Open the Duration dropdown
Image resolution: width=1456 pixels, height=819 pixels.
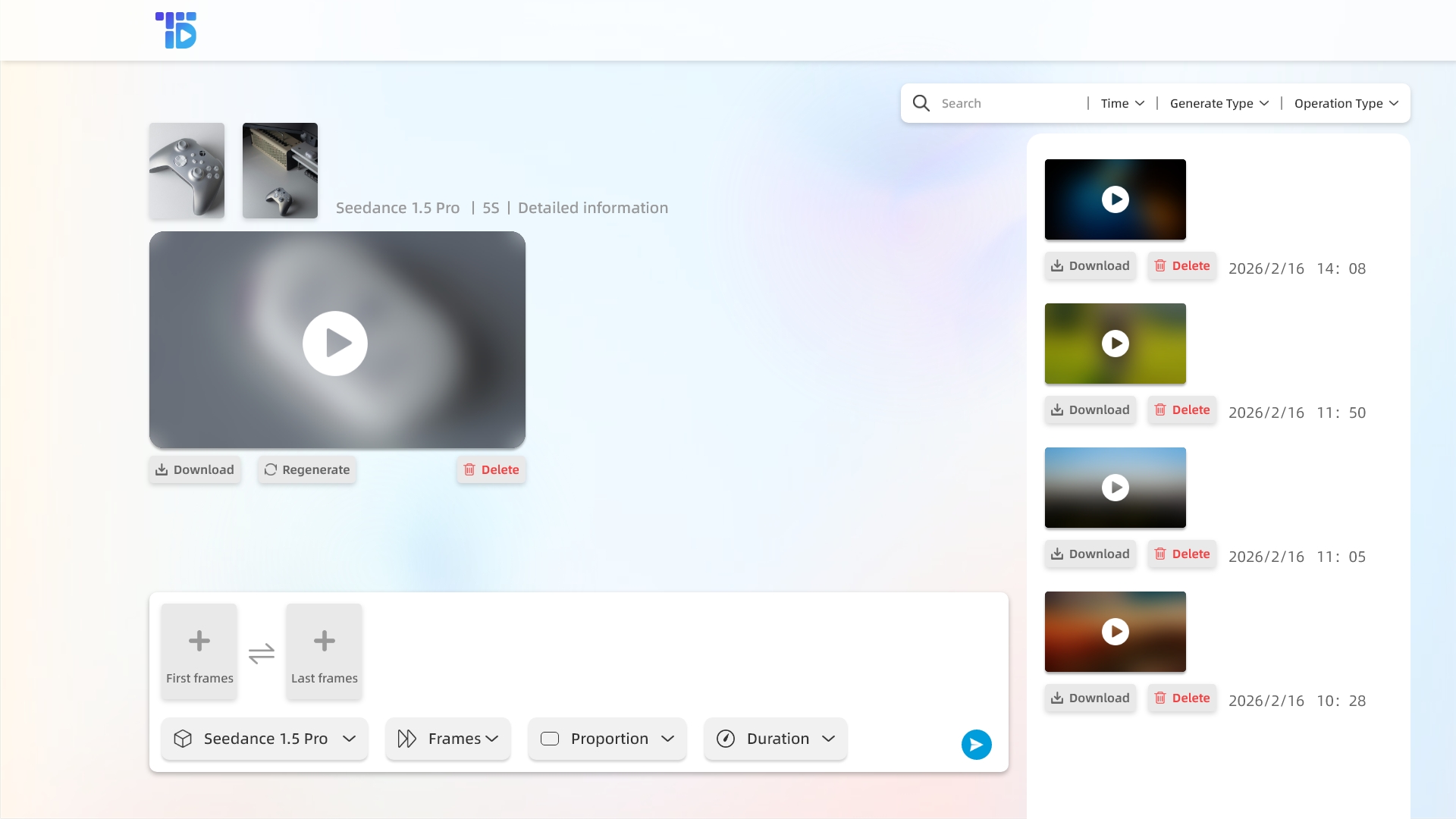tap(776, 739)
